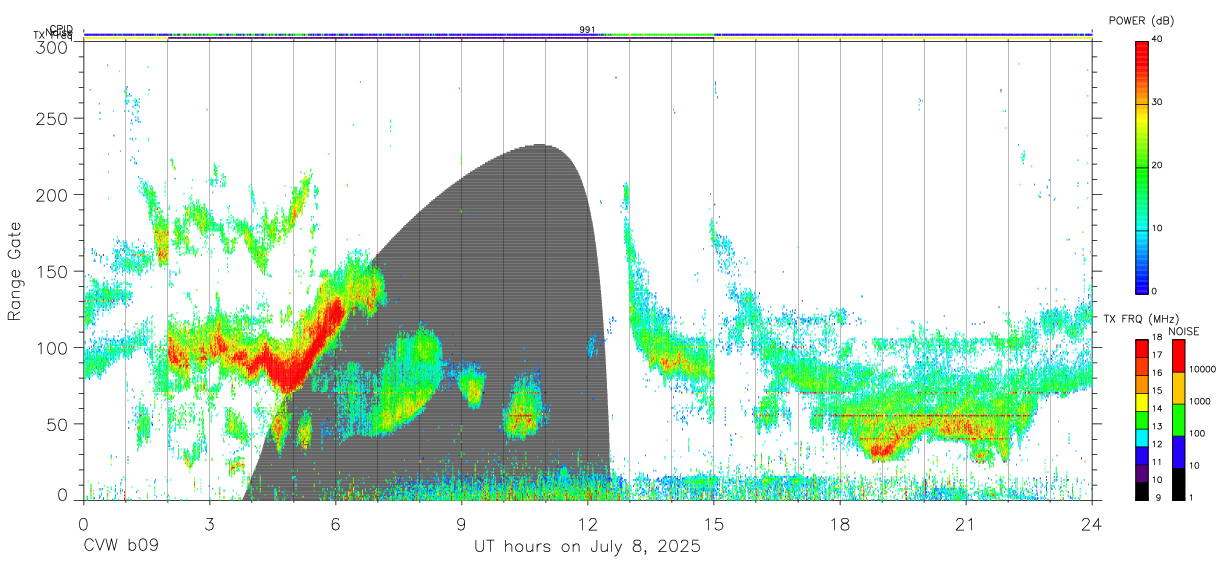Click the 1000 label on NOISE scale
Image resolution: width=1228 pixels, height=567 pixels.
tap(1198, 401)
